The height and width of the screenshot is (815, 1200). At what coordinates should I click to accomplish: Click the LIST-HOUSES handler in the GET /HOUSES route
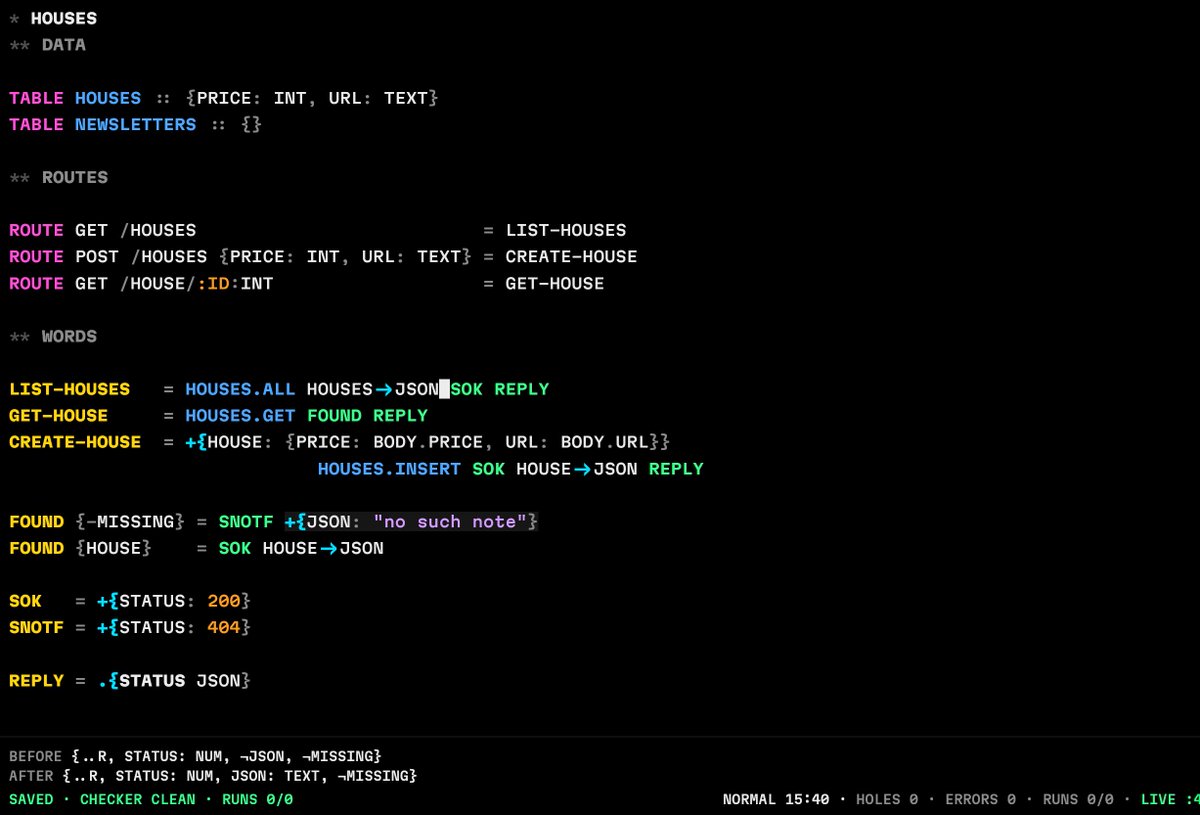[x=566, y=230]
